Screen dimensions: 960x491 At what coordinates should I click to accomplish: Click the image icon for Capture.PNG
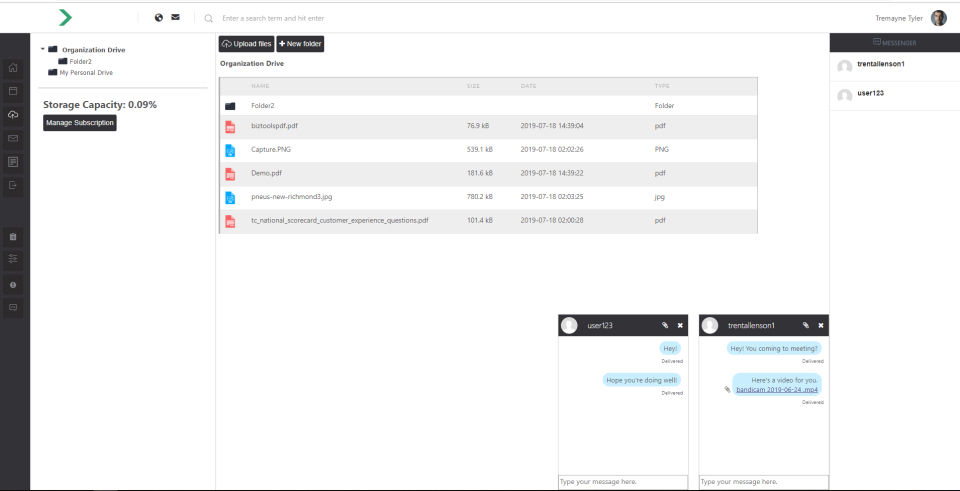(230, 150)
